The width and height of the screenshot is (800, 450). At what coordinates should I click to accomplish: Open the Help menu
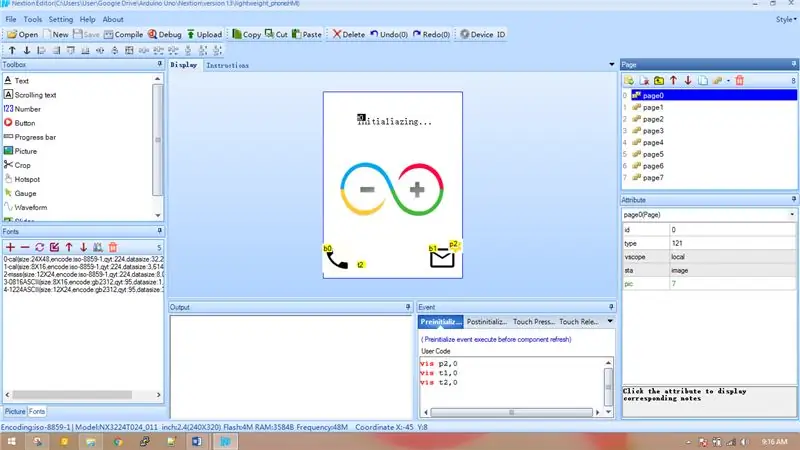87,19
